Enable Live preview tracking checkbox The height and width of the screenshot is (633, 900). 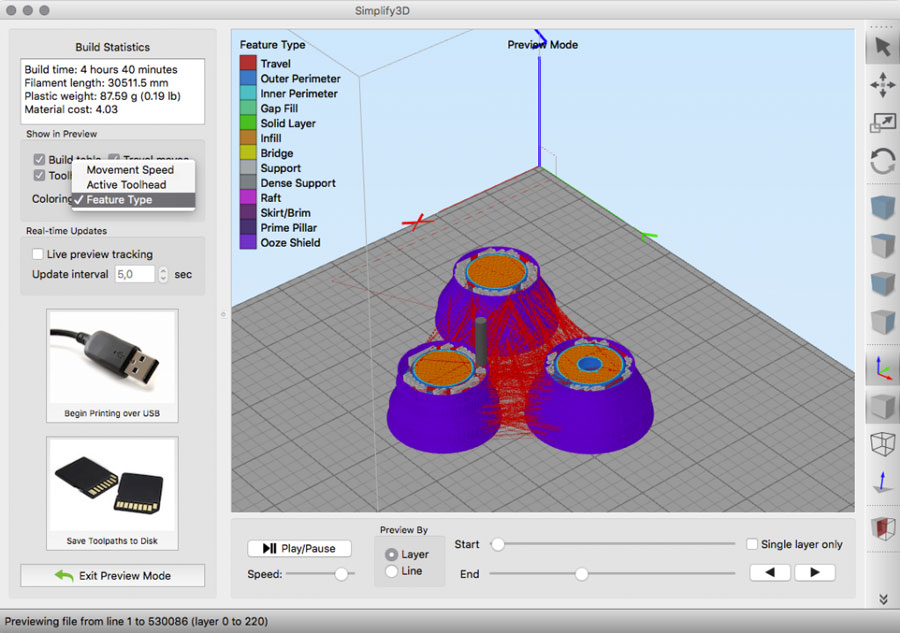[38, 254]
